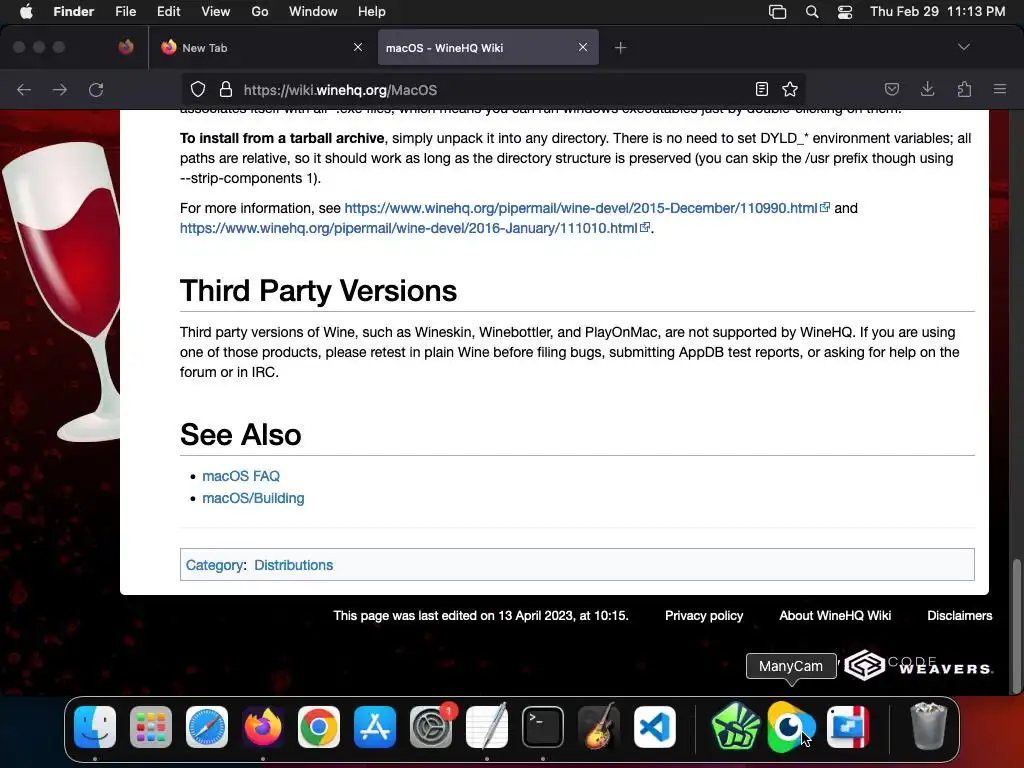Image resolution: width=1024 pixels, height=768 pixels.
Task: Switch to the New Tab tab
Action: click(x=262, y=47)
